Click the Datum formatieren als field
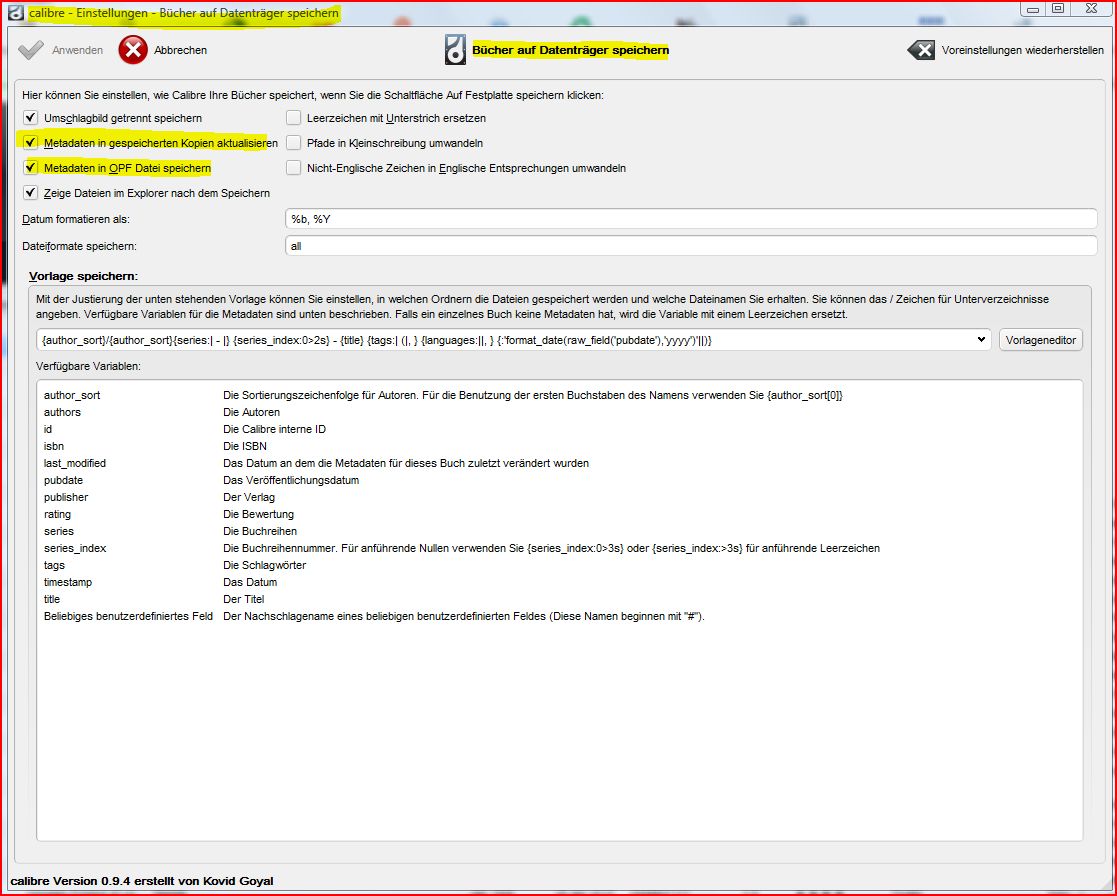The image size is (1117, 896). pos(691,219)
